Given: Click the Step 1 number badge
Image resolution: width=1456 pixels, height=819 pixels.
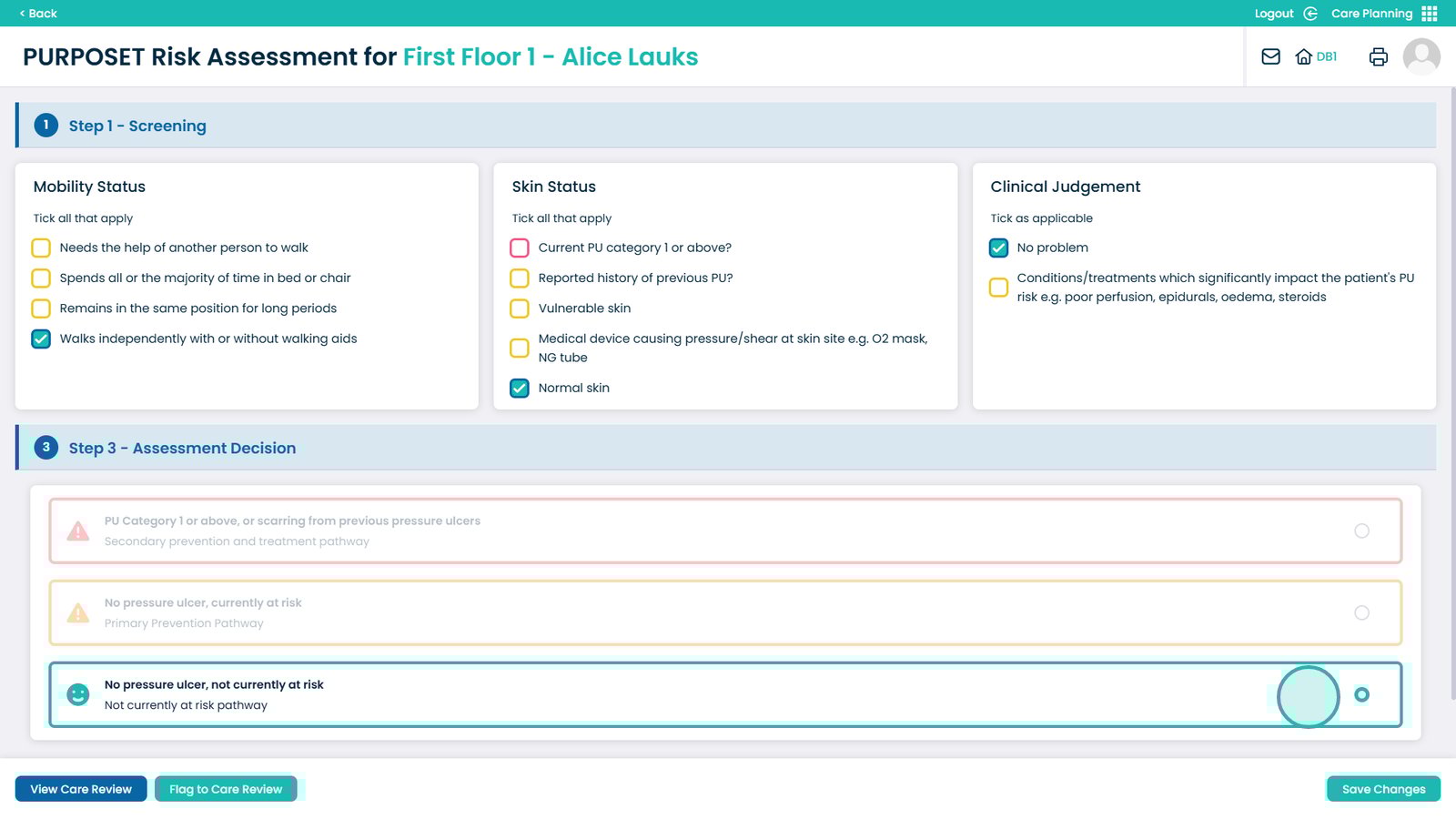Looking at the screenshot, I should [45, 126].
